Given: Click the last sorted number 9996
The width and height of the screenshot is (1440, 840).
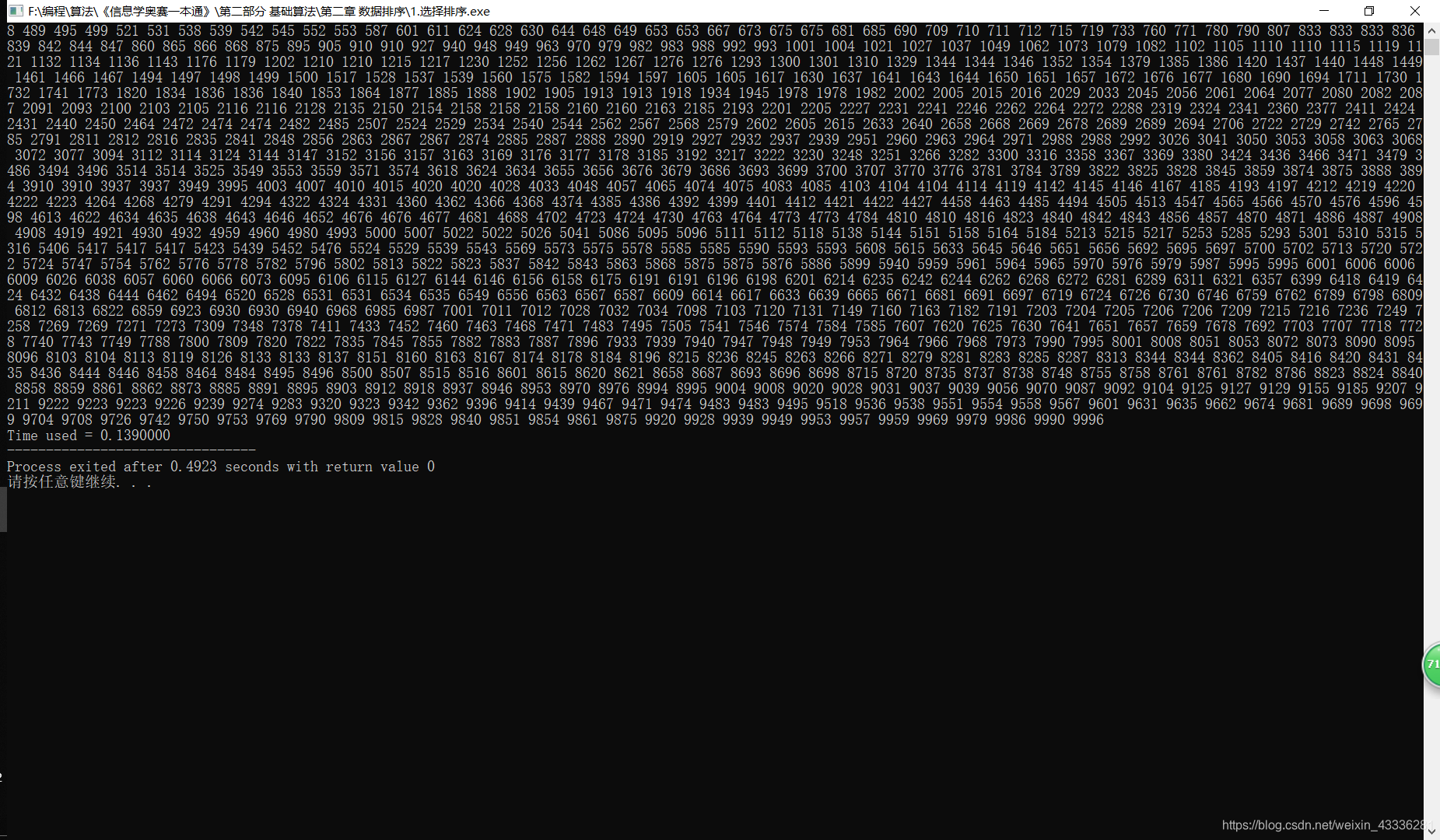Looking at the screenshot, I should pos(1088,420).
